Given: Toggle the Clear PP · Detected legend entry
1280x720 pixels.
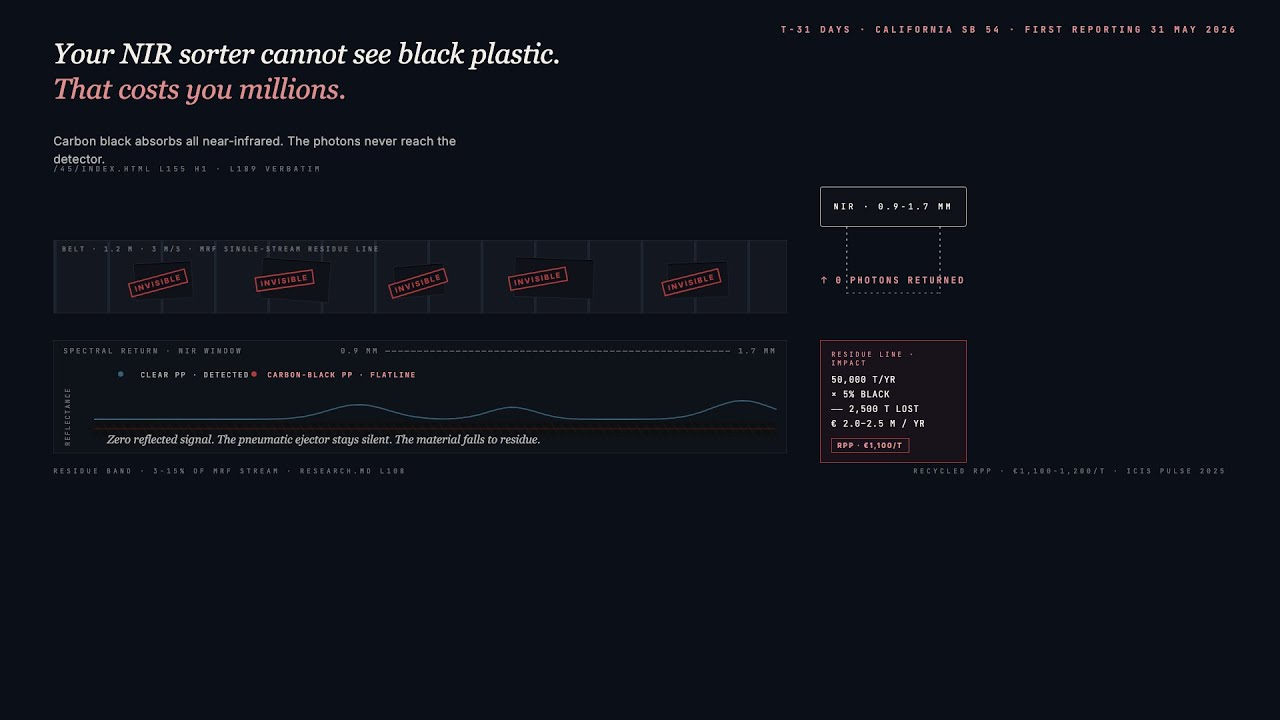Looking at the screenshot, I should [x=184, y=375].
